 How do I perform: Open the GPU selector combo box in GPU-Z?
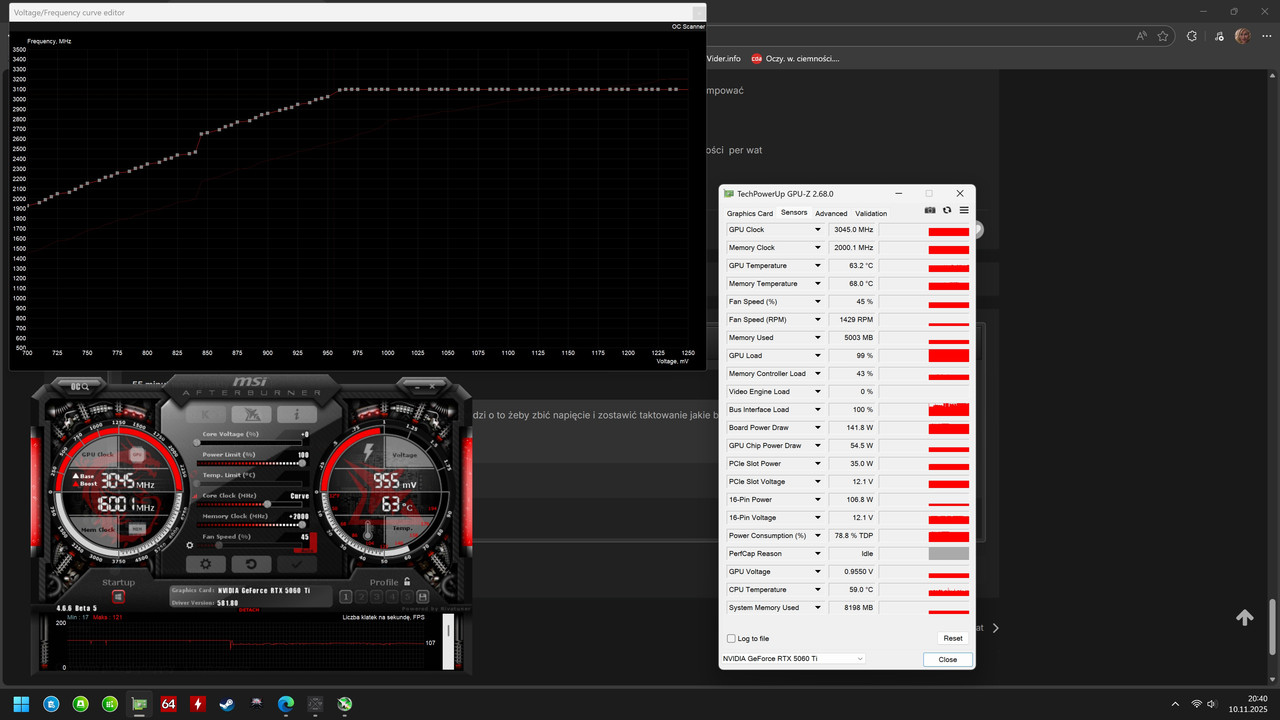pos(793,659)
